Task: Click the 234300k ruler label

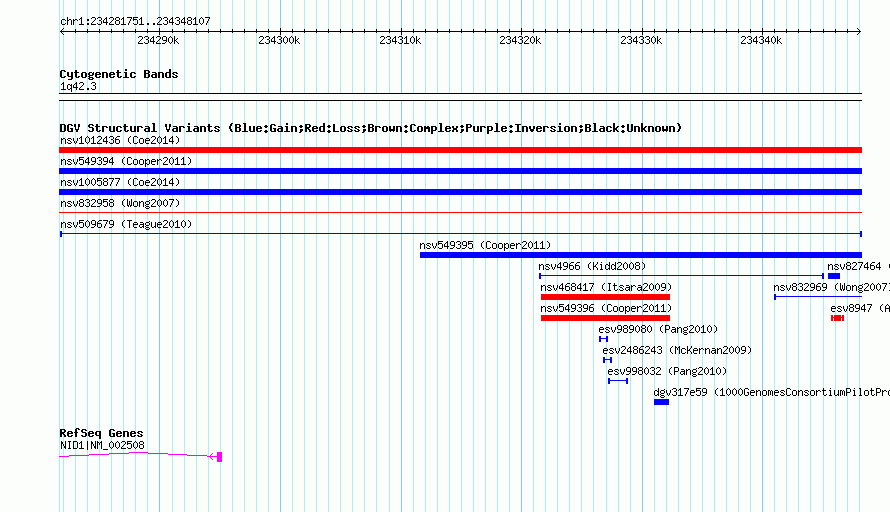Action: (x=279, y=40)
